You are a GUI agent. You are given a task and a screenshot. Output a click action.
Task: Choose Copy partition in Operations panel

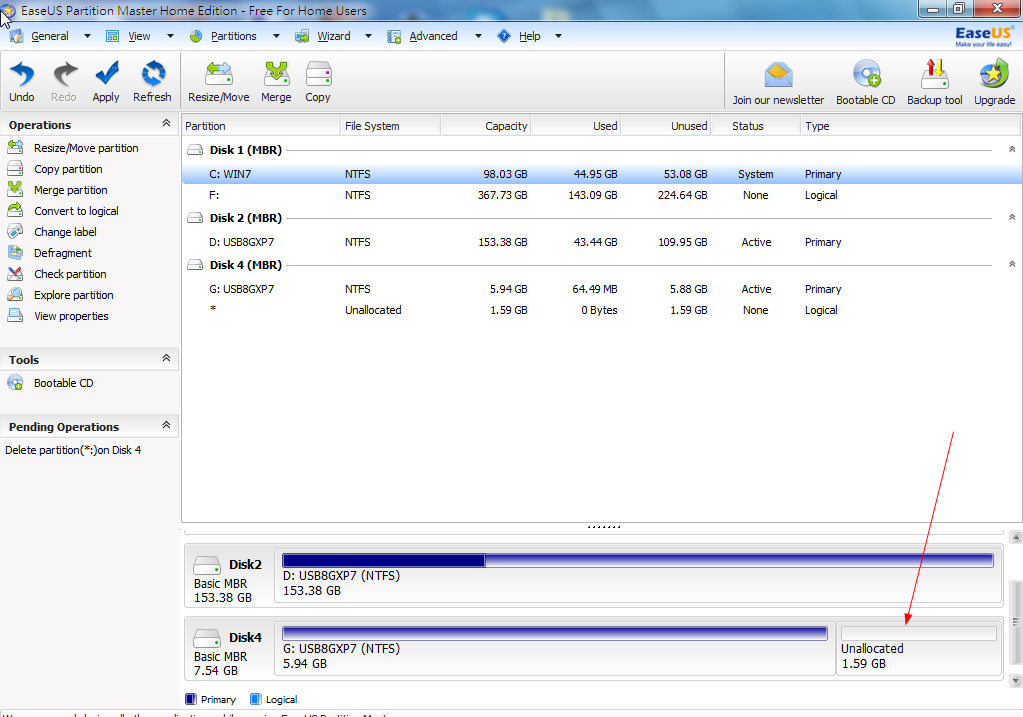click(x=68, y=169)
